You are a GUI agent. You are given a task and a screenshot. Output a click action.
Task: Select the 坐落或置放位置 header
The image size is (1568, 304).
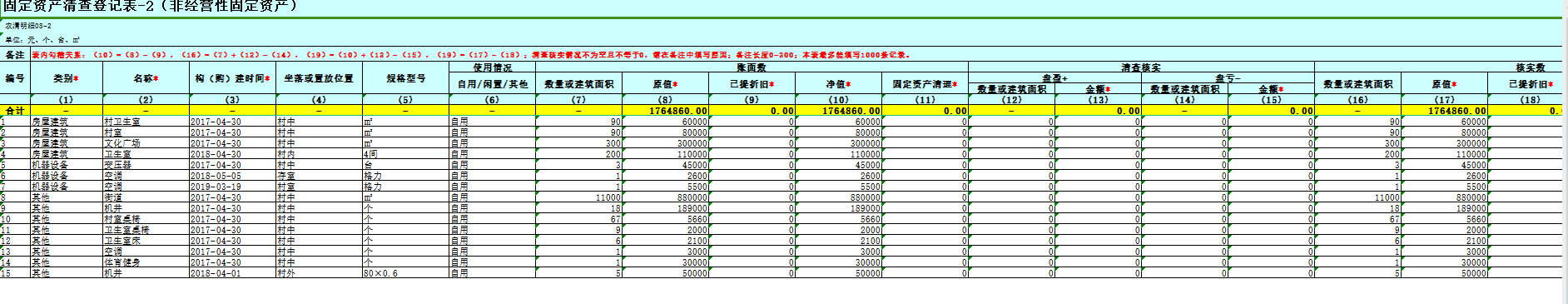click(319, 78)
